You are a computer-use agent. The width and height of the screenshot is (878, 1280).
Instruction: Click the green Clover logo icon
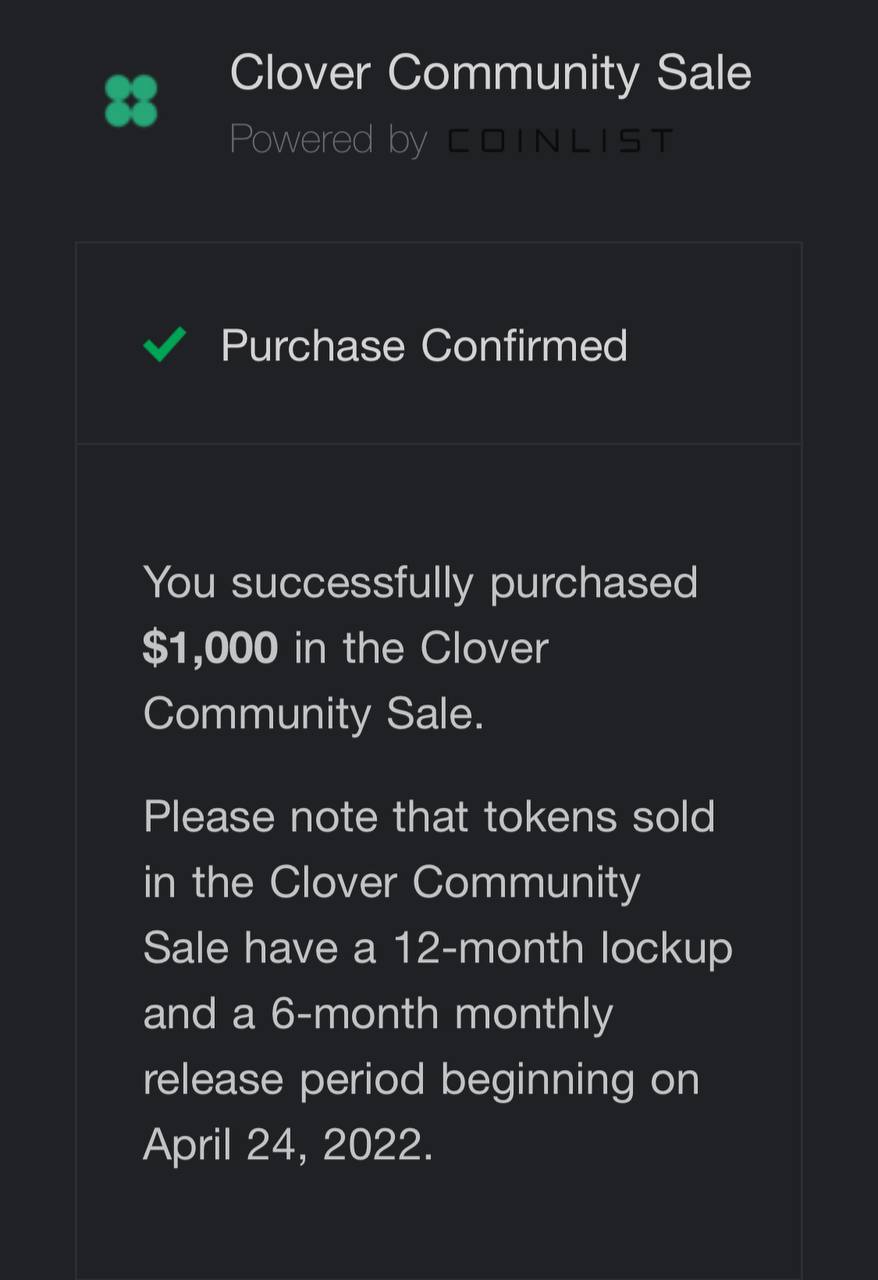pyautogui.click(x=131, y=100)
